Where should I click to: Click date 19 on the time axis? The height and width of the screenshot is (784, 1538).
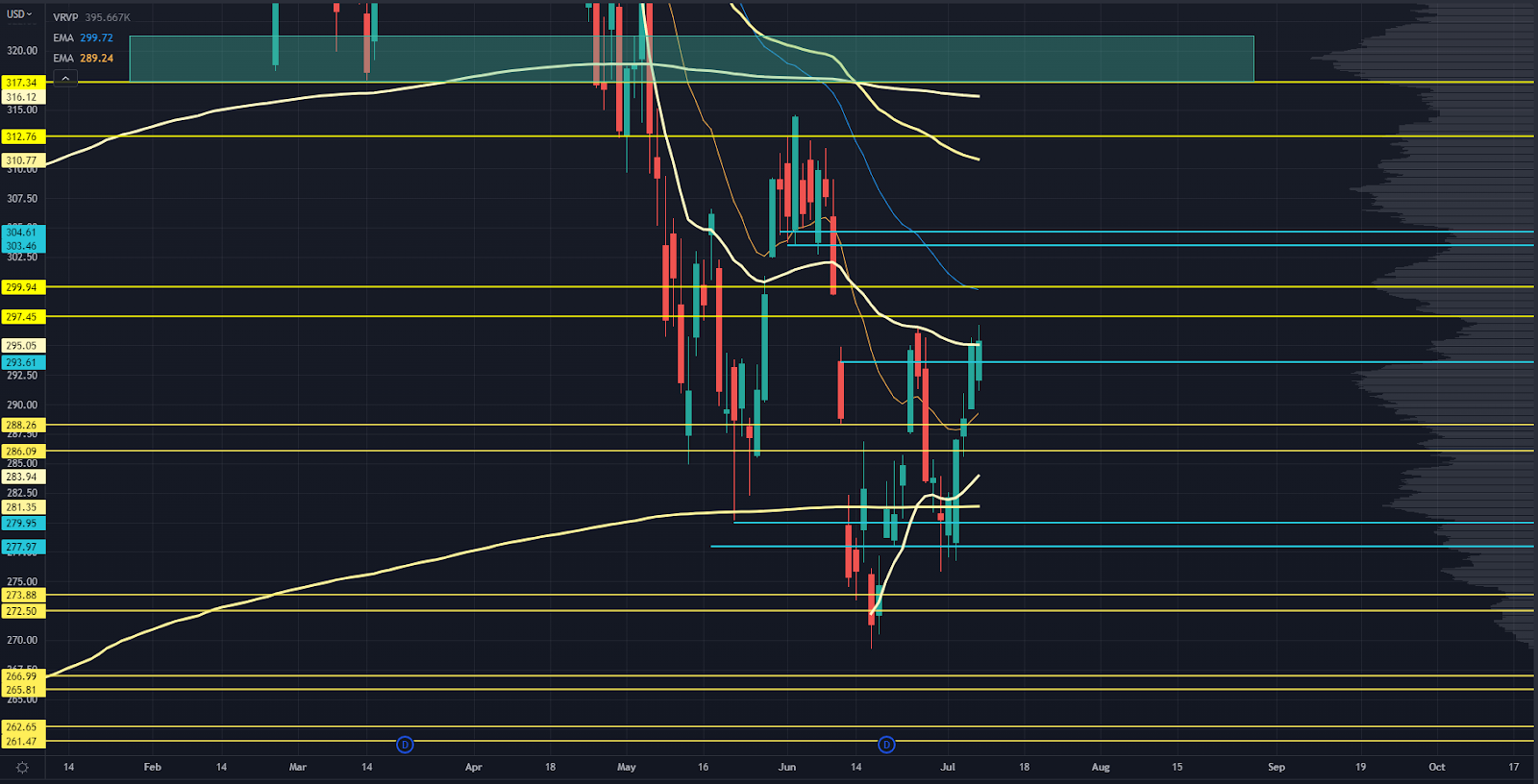coord(1360,767)
